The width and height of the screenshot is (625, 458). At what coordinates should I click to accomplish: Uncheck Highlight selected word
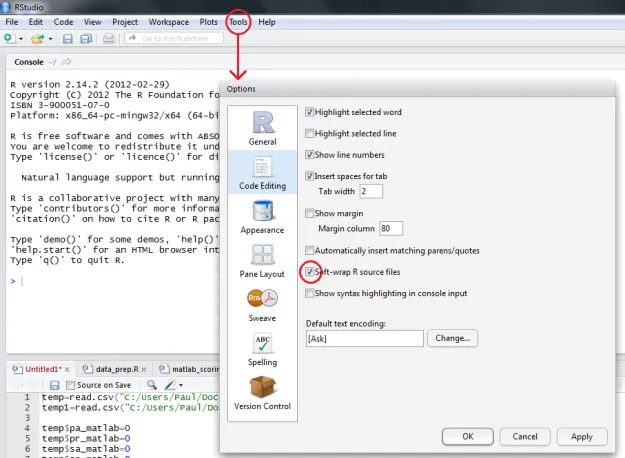pos(309,112)
